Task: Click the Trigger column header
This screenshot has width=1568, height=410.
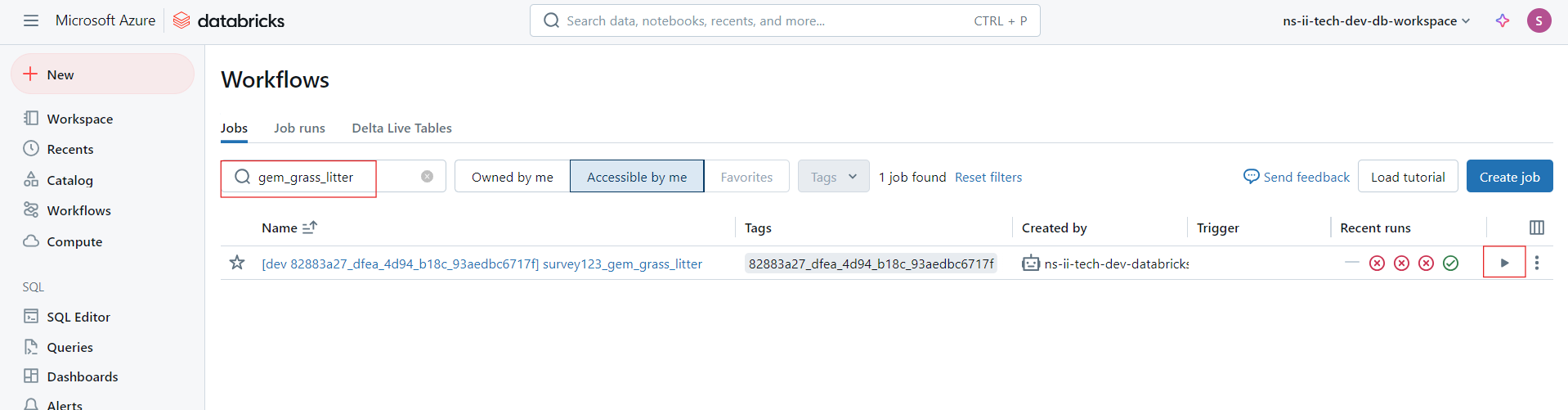Action: (1218, 228)
